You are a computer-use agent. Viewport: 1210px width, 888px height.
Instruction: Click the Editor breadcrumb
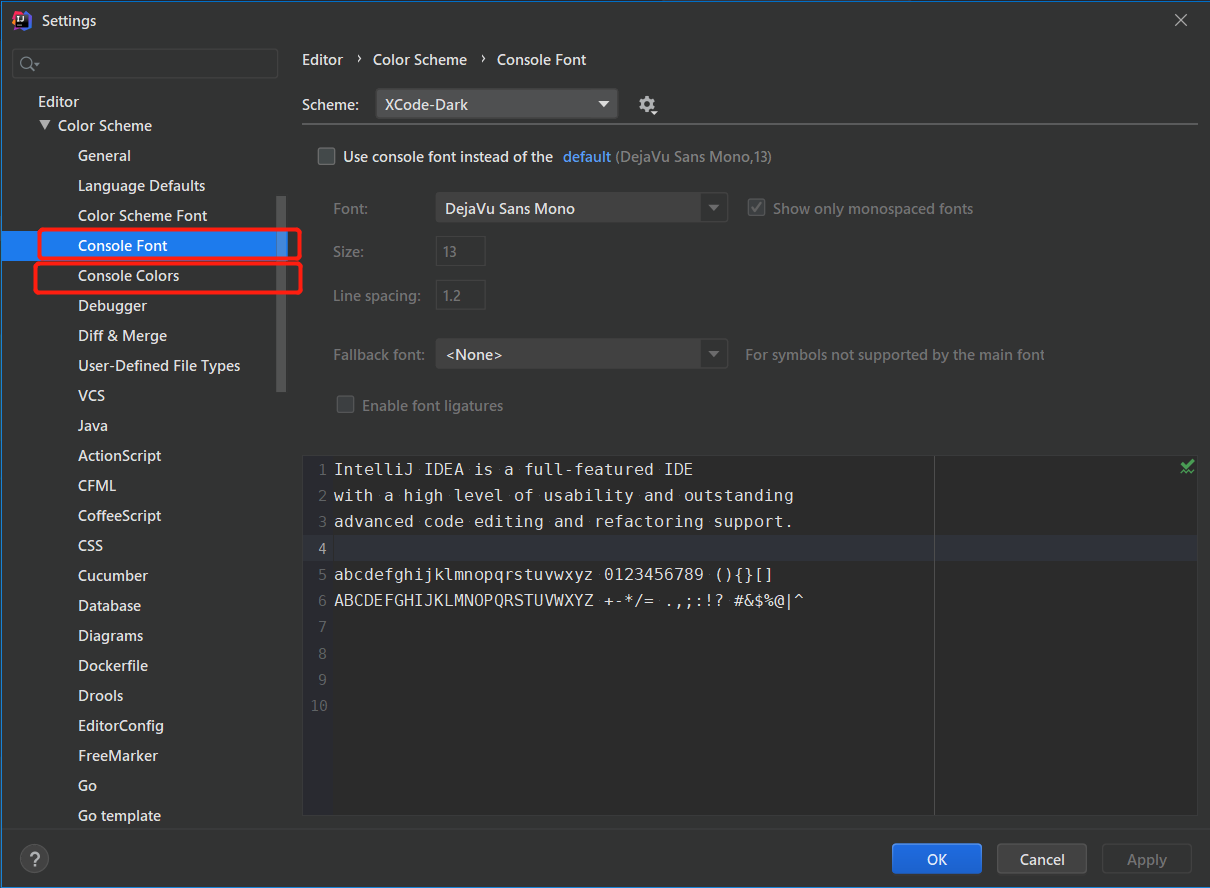pyautogui.click(x=323, y=60)
